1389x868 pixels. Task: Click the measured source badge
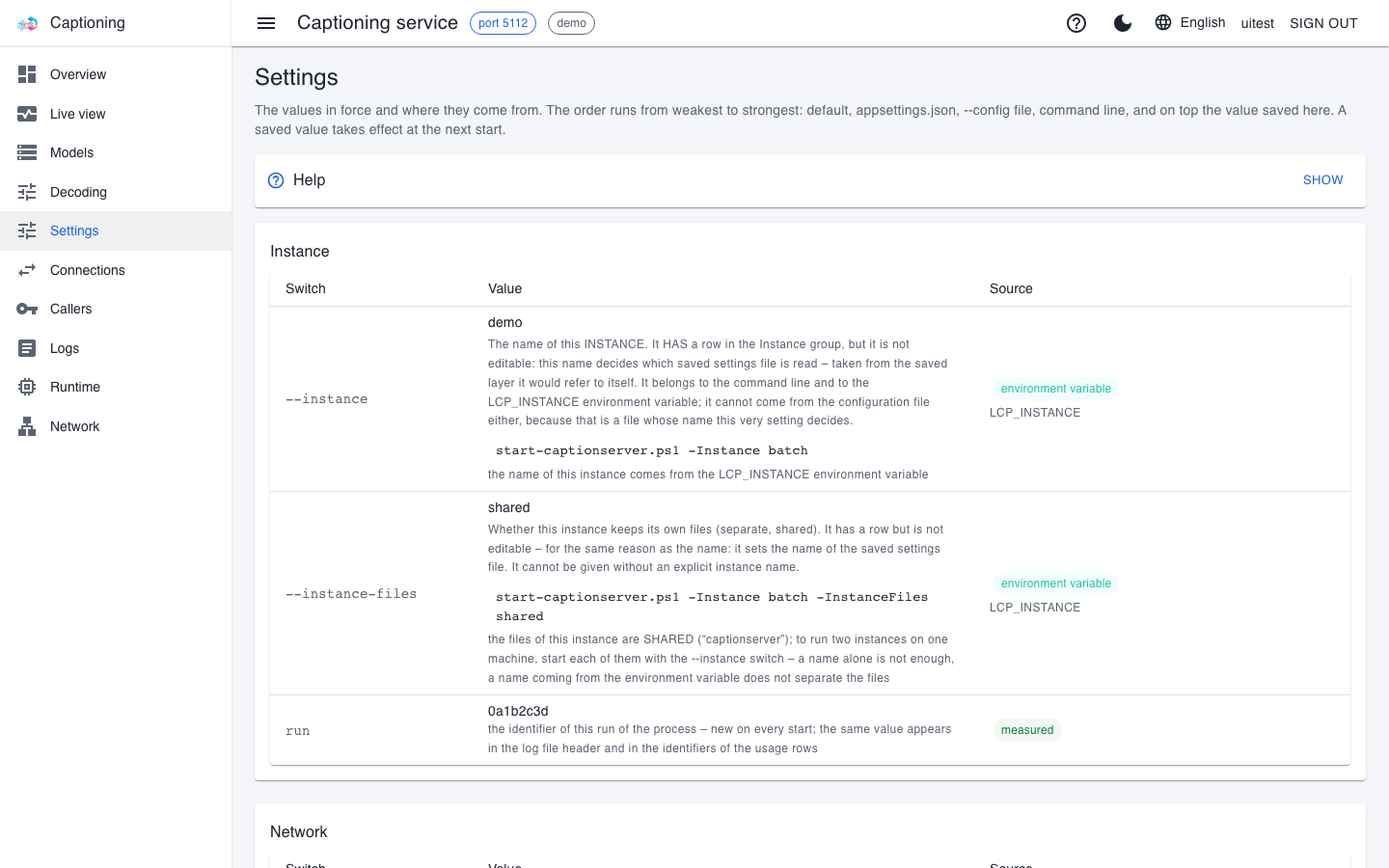click(1027, 730)
